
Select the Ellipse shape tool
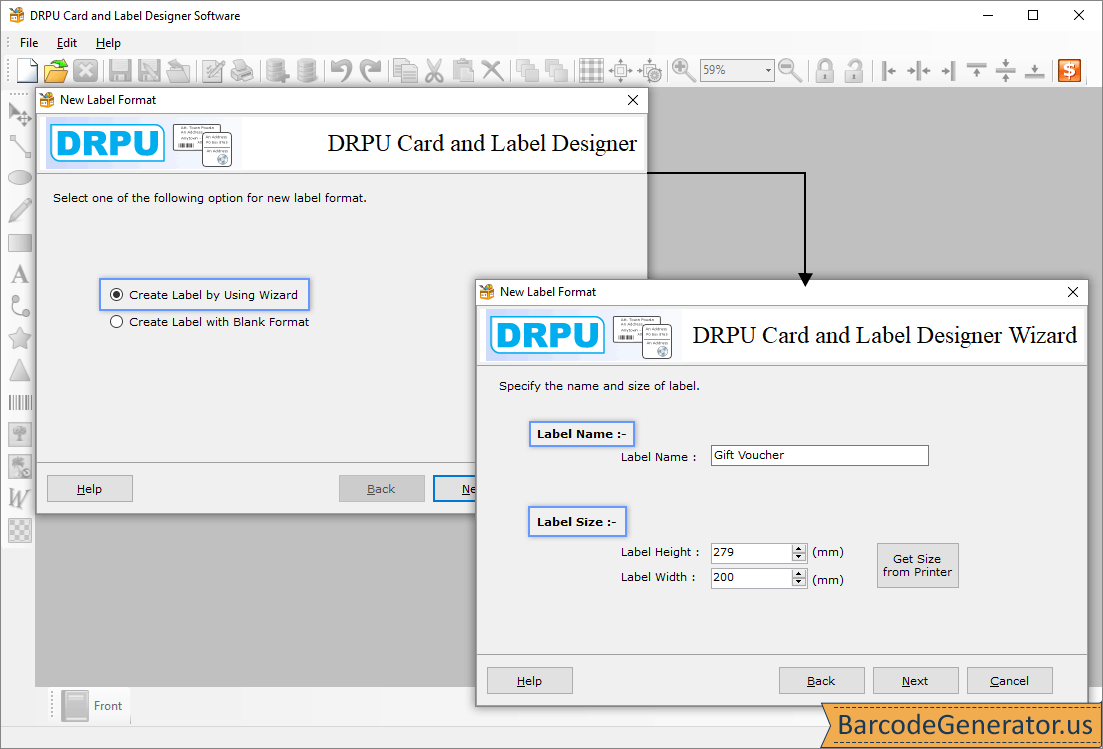(x=20, y=177)
